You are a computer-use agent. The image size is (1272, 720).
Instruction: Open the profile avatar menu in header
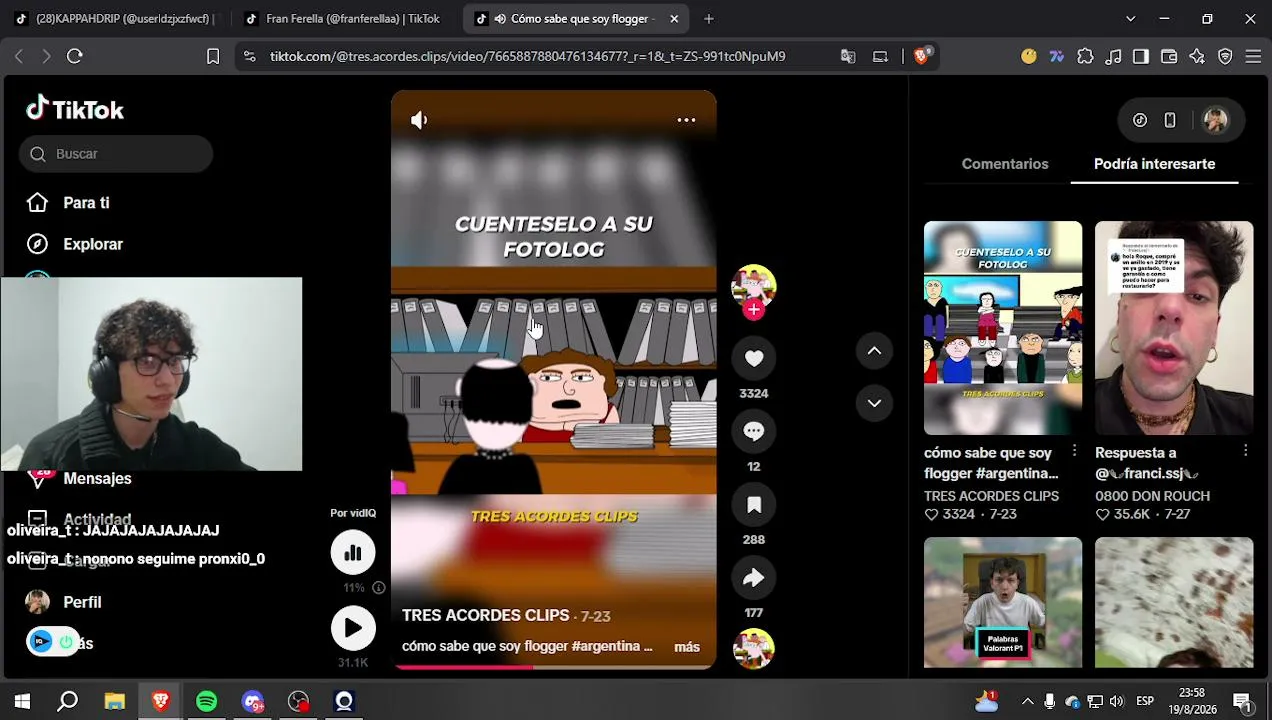pos(1215,120)
